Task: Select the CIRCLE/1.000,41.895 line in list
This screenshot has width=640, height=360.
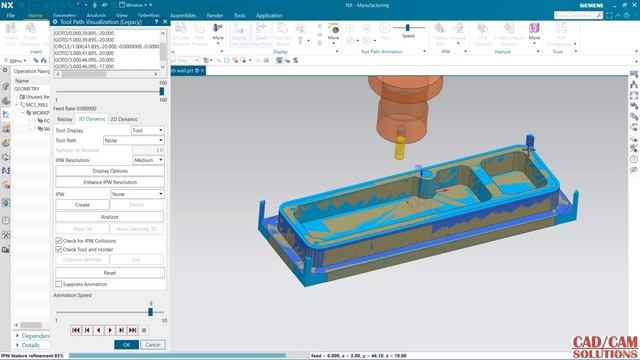Action: point(107,47)
